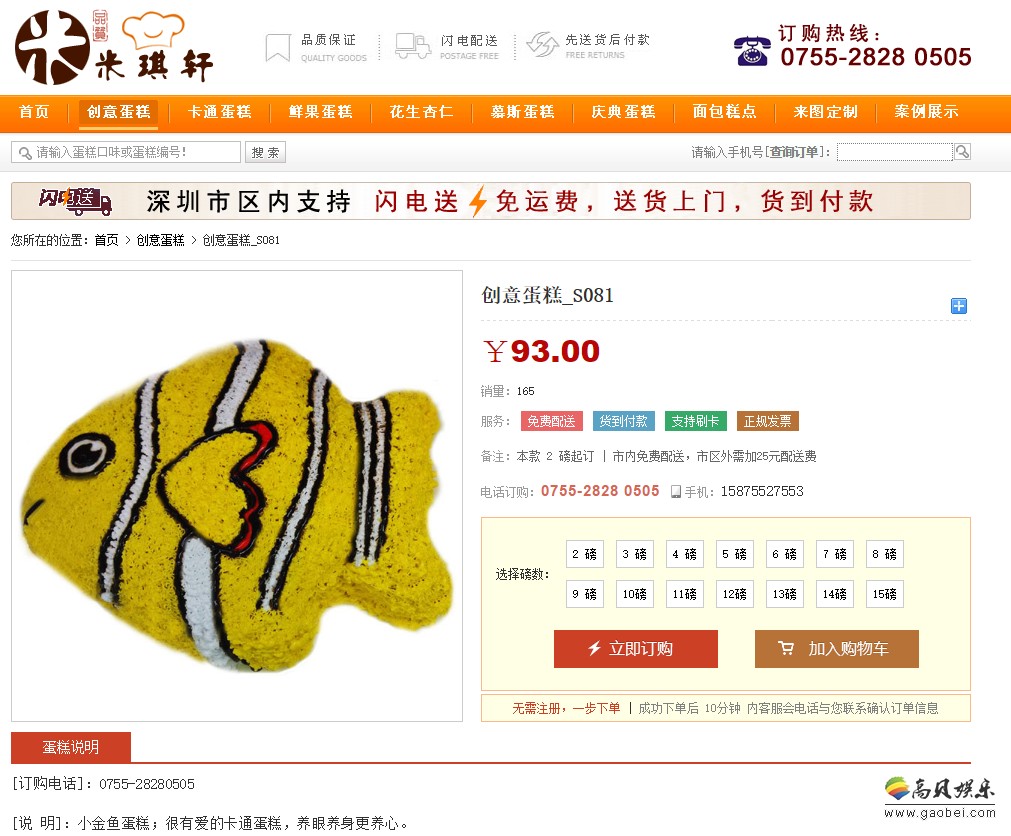Open the 米琪轩 bakery logo
This screenshot has width=1011, height=836.
(x=113, y=47)
